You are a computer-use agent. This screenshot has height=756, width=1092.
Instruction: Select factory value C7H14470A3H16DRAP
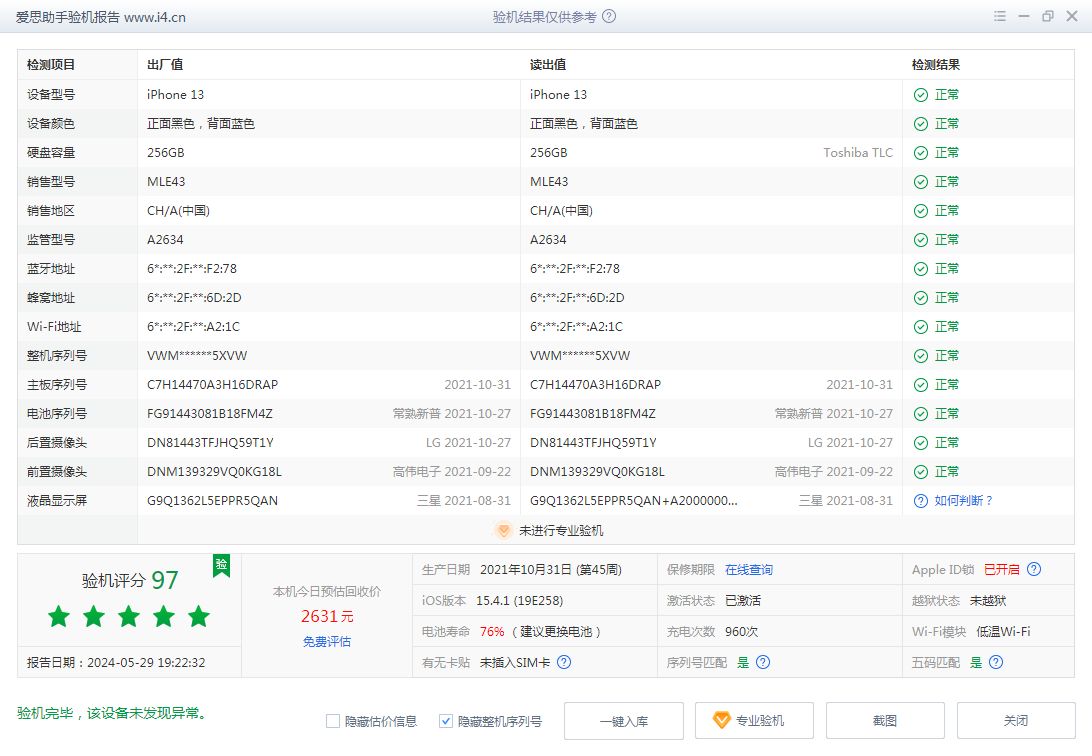coord(212,385)
